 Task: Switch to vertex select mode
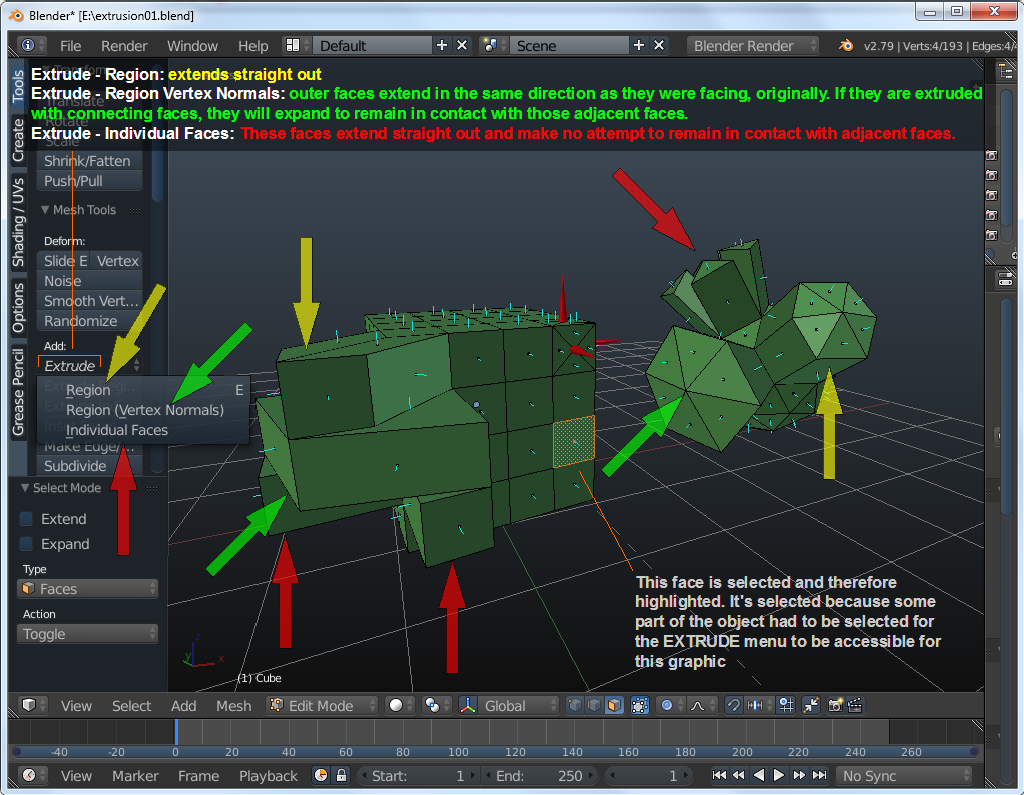pos(575,705)
